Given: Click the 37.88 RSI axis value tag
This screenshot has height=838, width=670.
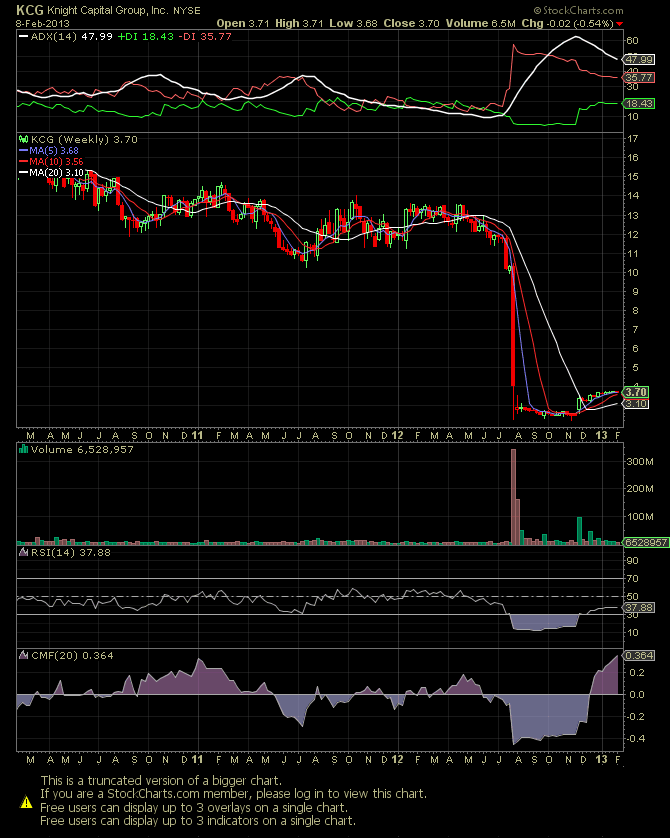Looking at the screenshot, I should pyautogui.click(x=639, y=608).
